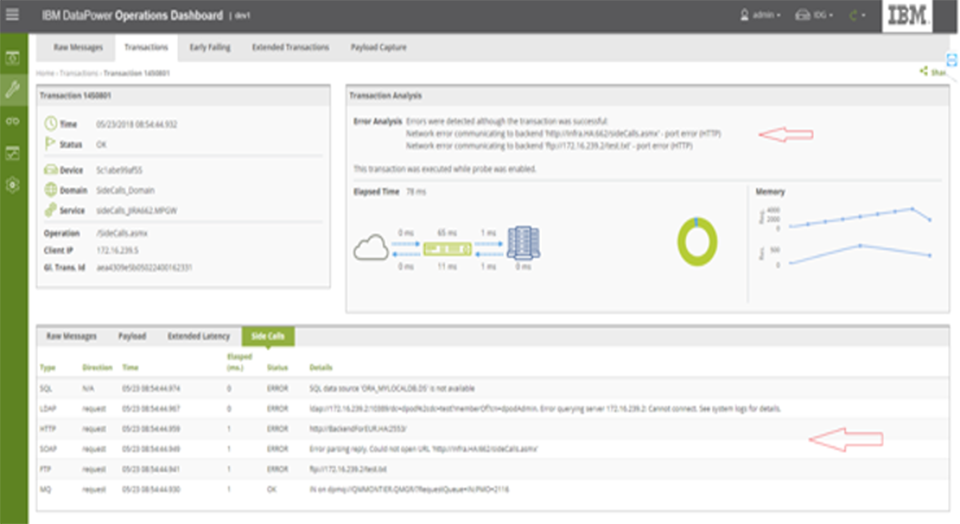
Task: Click the green DataPower device box in diagram
Action: [x=448, y=249]
